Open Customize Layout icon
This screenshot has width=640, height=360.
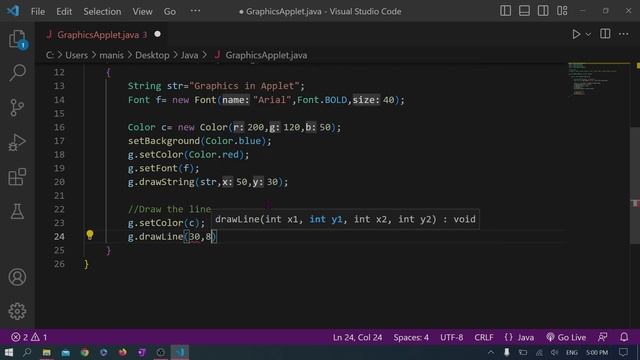click(562, 11)
